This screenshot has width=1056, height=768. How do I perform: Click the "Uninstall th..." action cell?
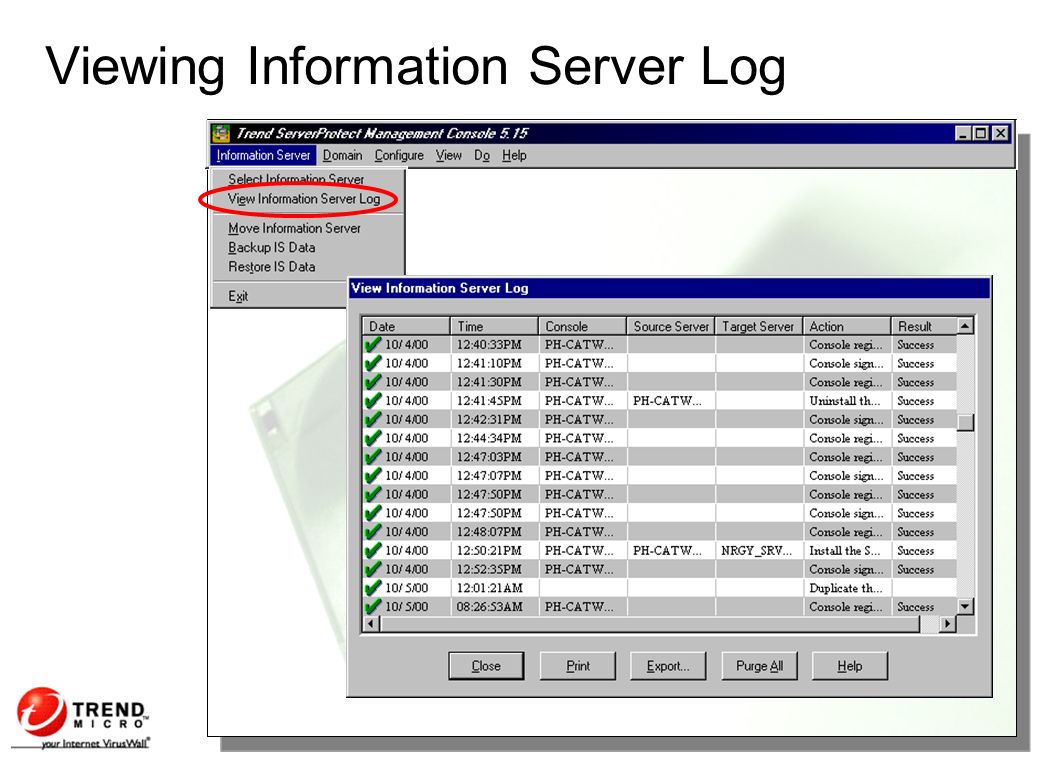click(x=845, y=401)
